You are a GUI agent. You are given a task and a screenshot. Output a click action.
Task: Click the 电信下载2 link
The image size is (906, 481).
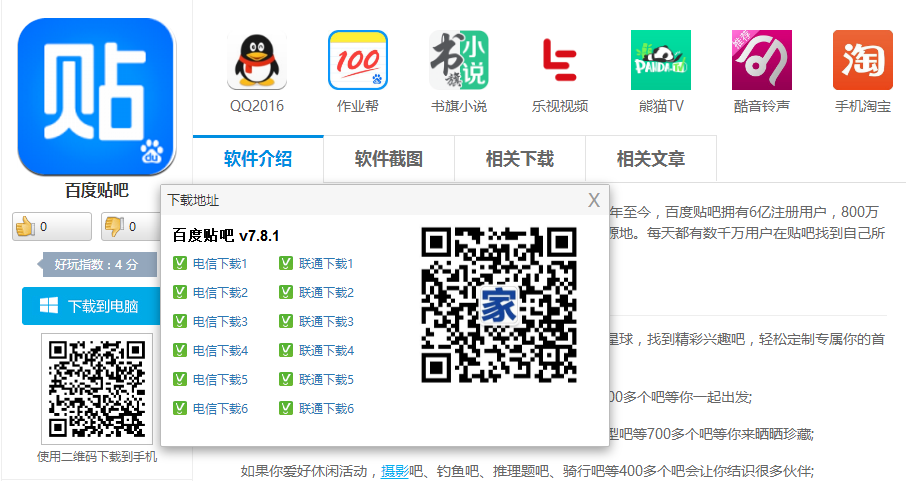coord(220,293)
